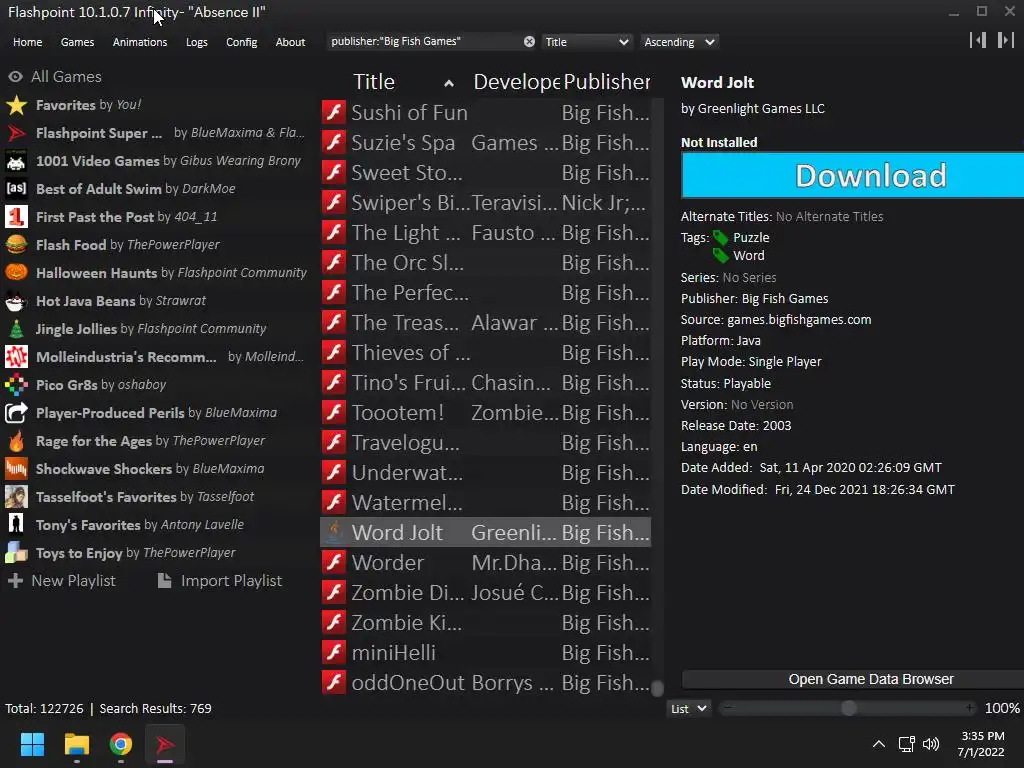Click the Toys to Enjoy blocks icon
This screenshot has height=768, width=1024.
16,552
